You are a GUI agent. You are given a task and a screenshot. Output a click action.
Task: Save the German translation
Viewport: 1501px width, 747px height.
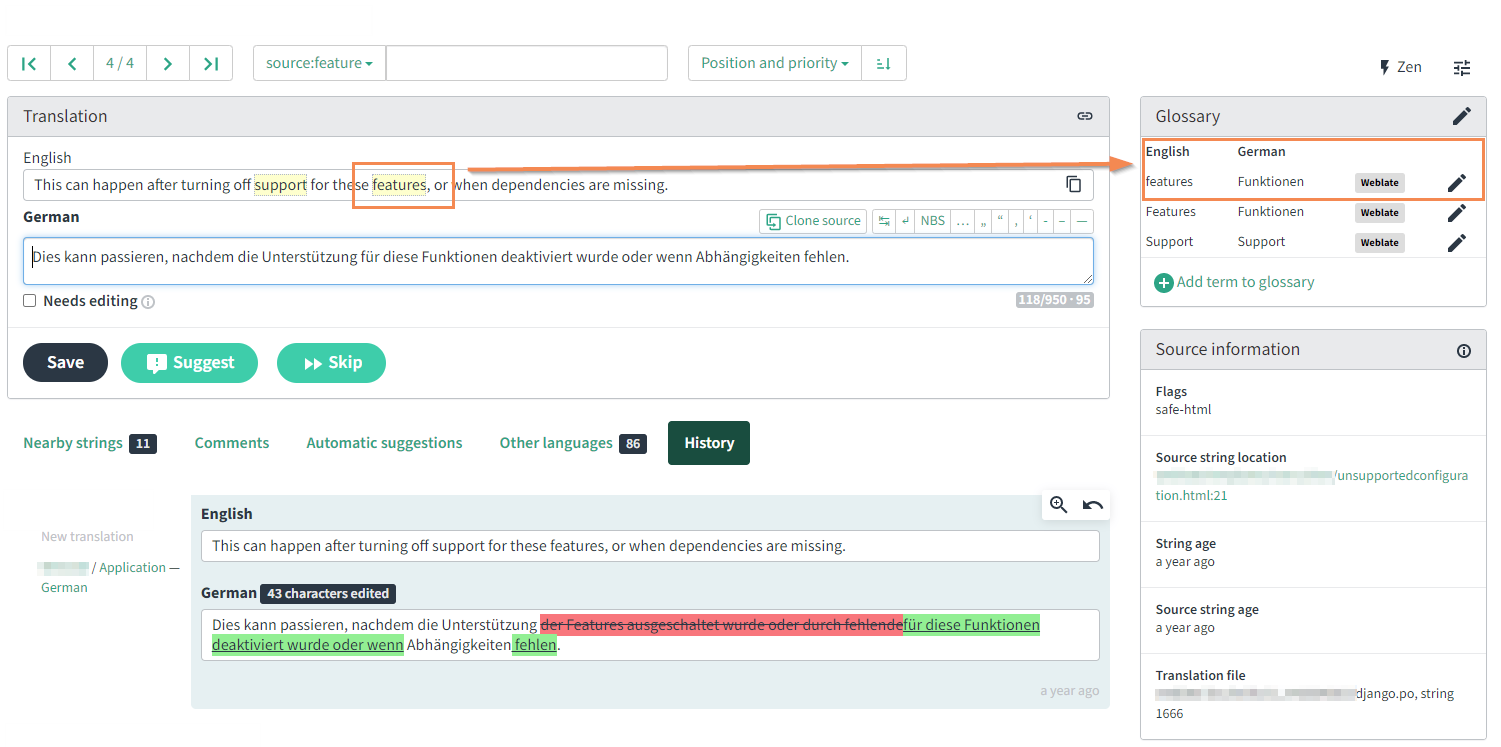click(65, 363)
